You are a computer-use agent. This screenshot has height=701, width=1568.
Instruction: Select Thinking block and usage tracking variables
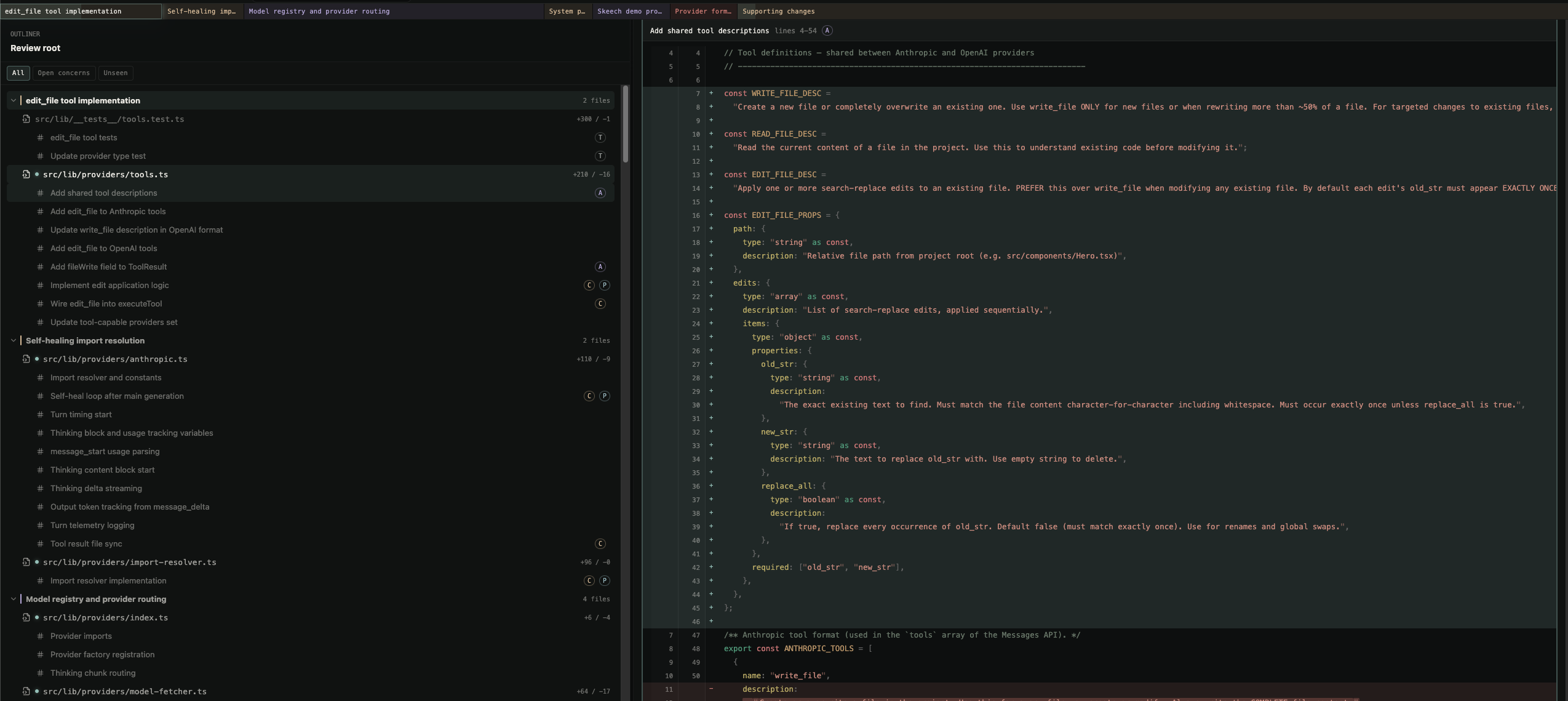tap(311, 433)
